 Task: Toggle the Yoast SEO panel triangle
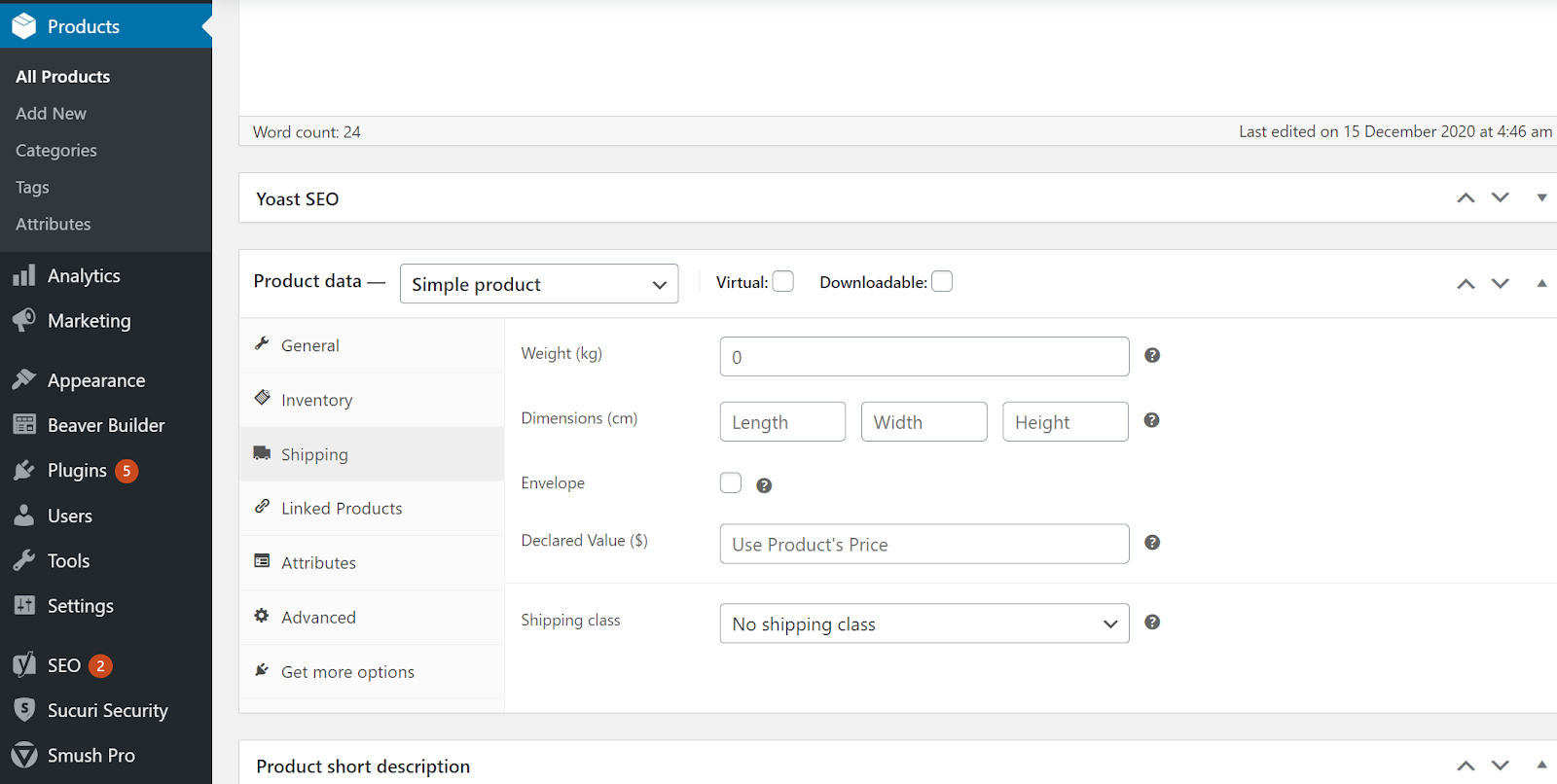pyautogui.click(x=1541, y=198)
